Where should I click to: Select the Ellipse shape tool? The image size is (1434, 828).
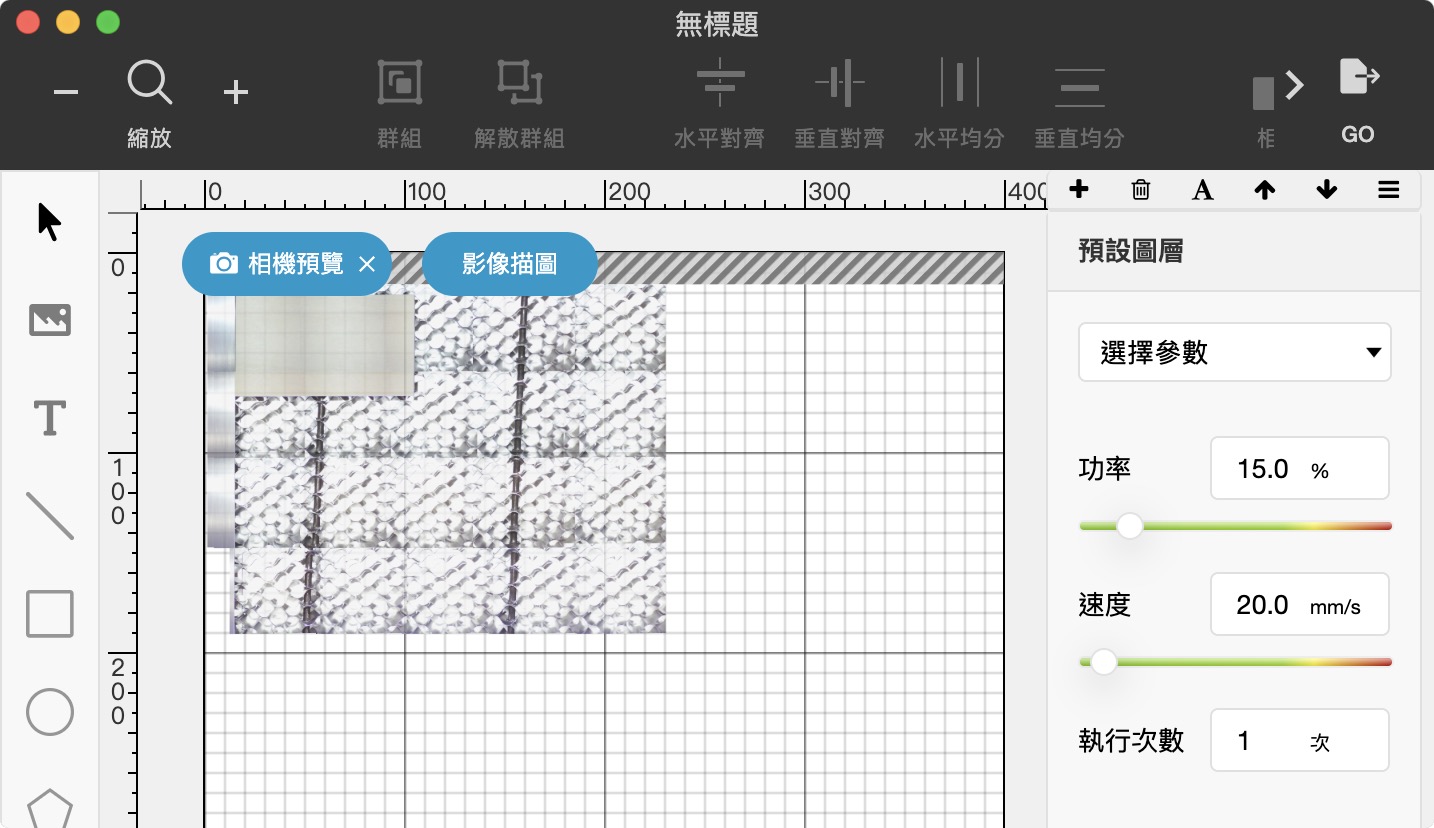pyautogui.click(x=49, y=712)
